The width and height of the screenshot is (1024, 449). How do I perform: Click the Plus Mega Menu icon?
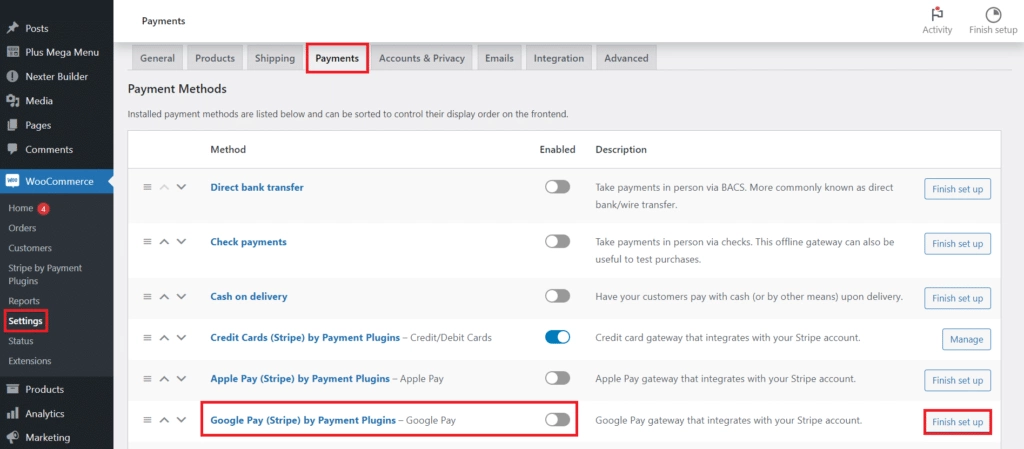click(12, 52)
